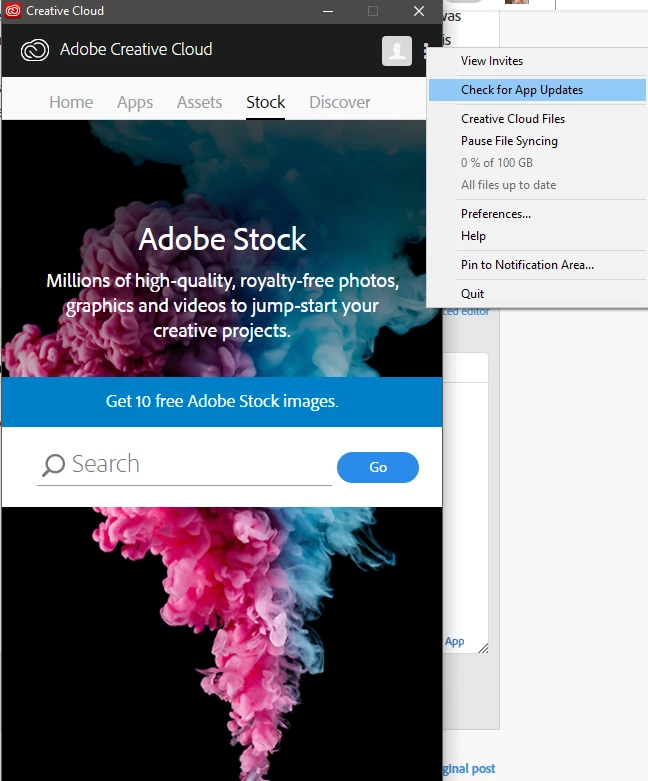
Task: Open Creative Cloud Files menu entry
Action: pyautogui.click(x=537, y=119)
